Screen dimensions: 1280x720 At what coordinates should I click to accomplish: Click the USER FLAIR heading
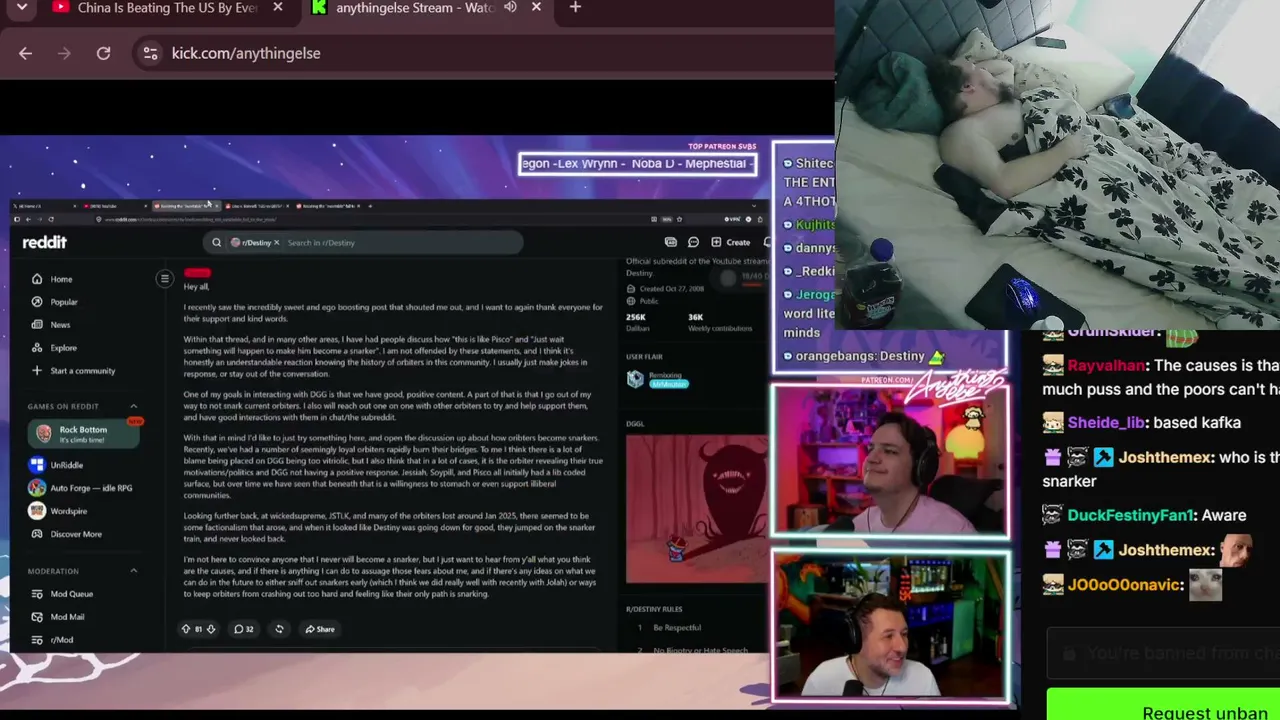[x=644, y=357]
